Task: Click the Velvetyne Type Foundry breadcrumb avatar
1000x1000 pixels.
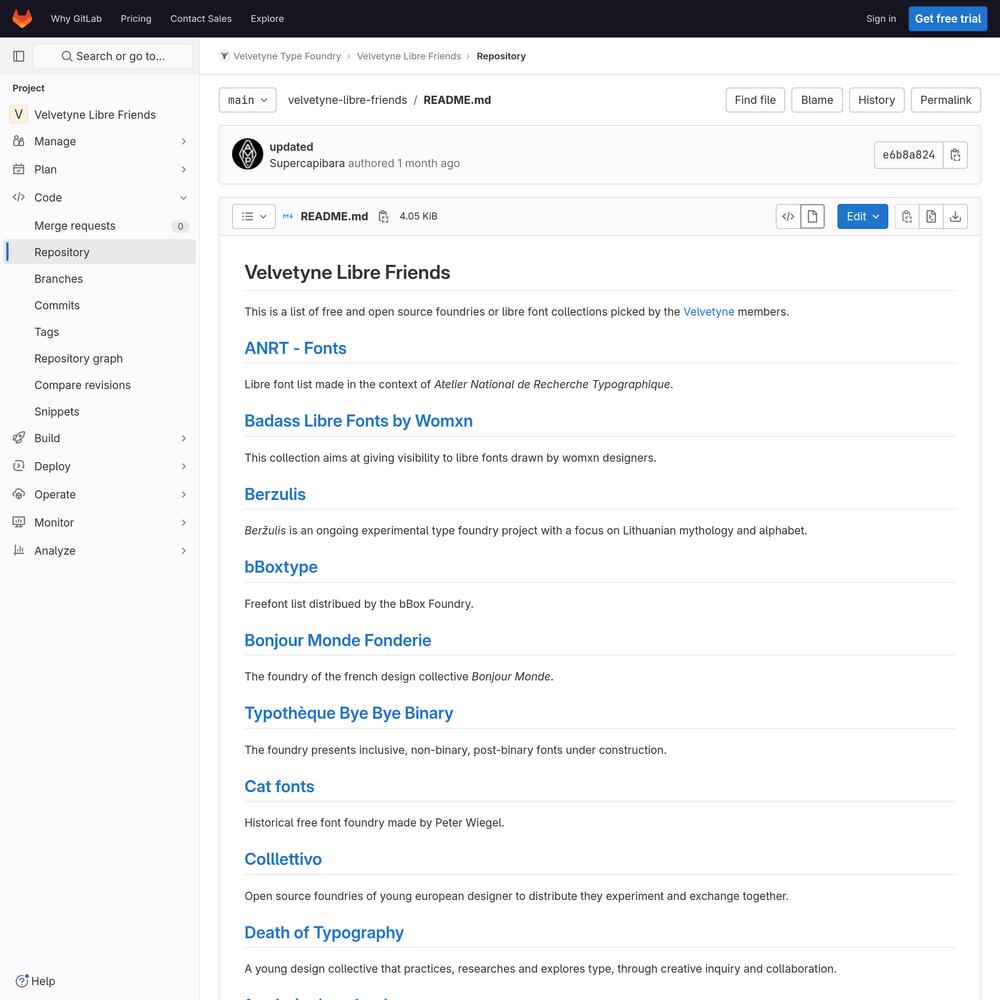Action: point(224,56)
